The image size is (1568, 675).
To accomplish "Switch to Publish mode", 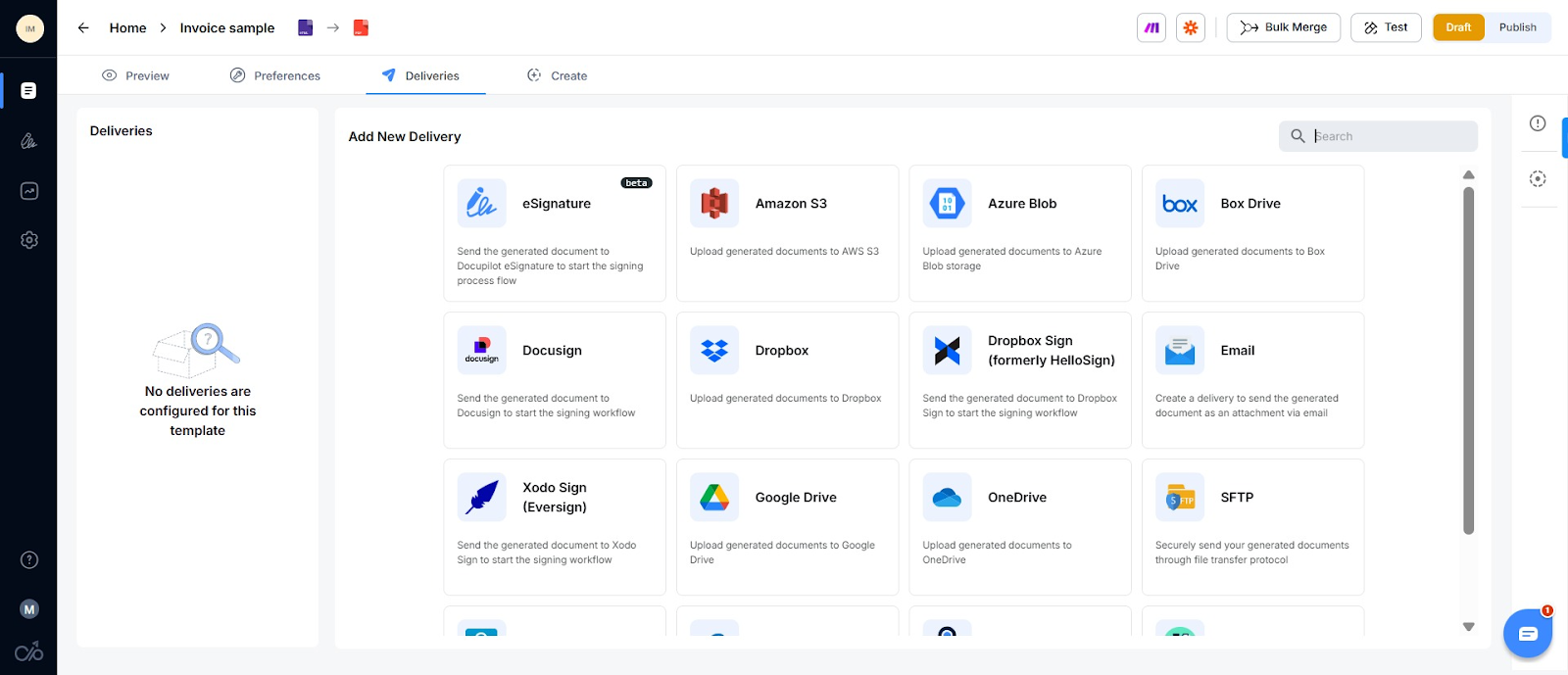I will [1517, 27].
